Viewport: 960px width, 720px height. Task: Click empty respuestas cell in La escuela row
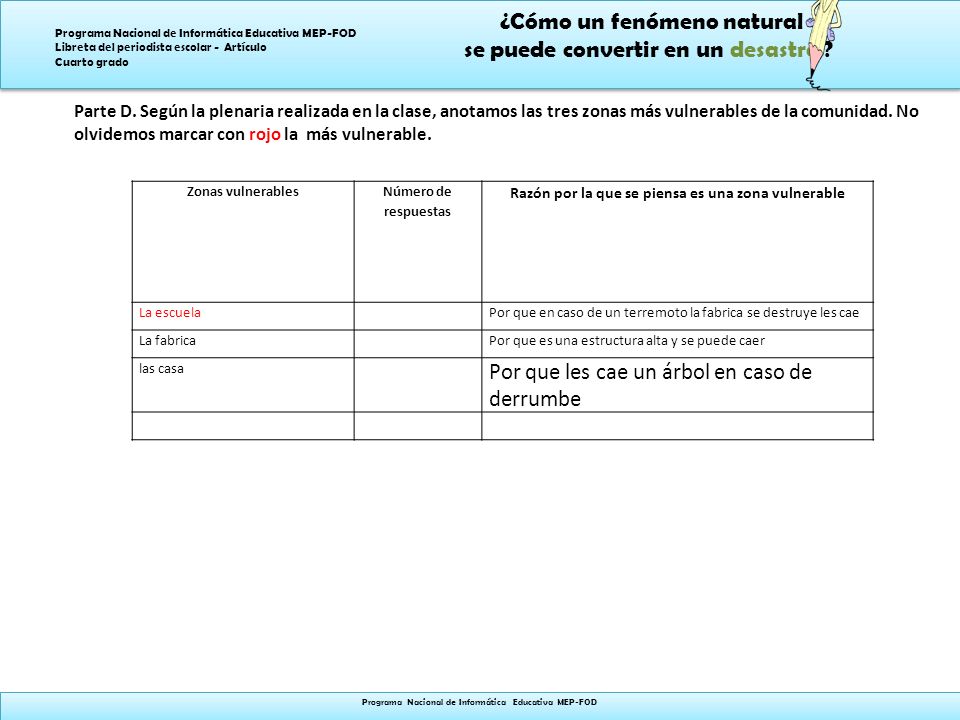click(418, 316)
